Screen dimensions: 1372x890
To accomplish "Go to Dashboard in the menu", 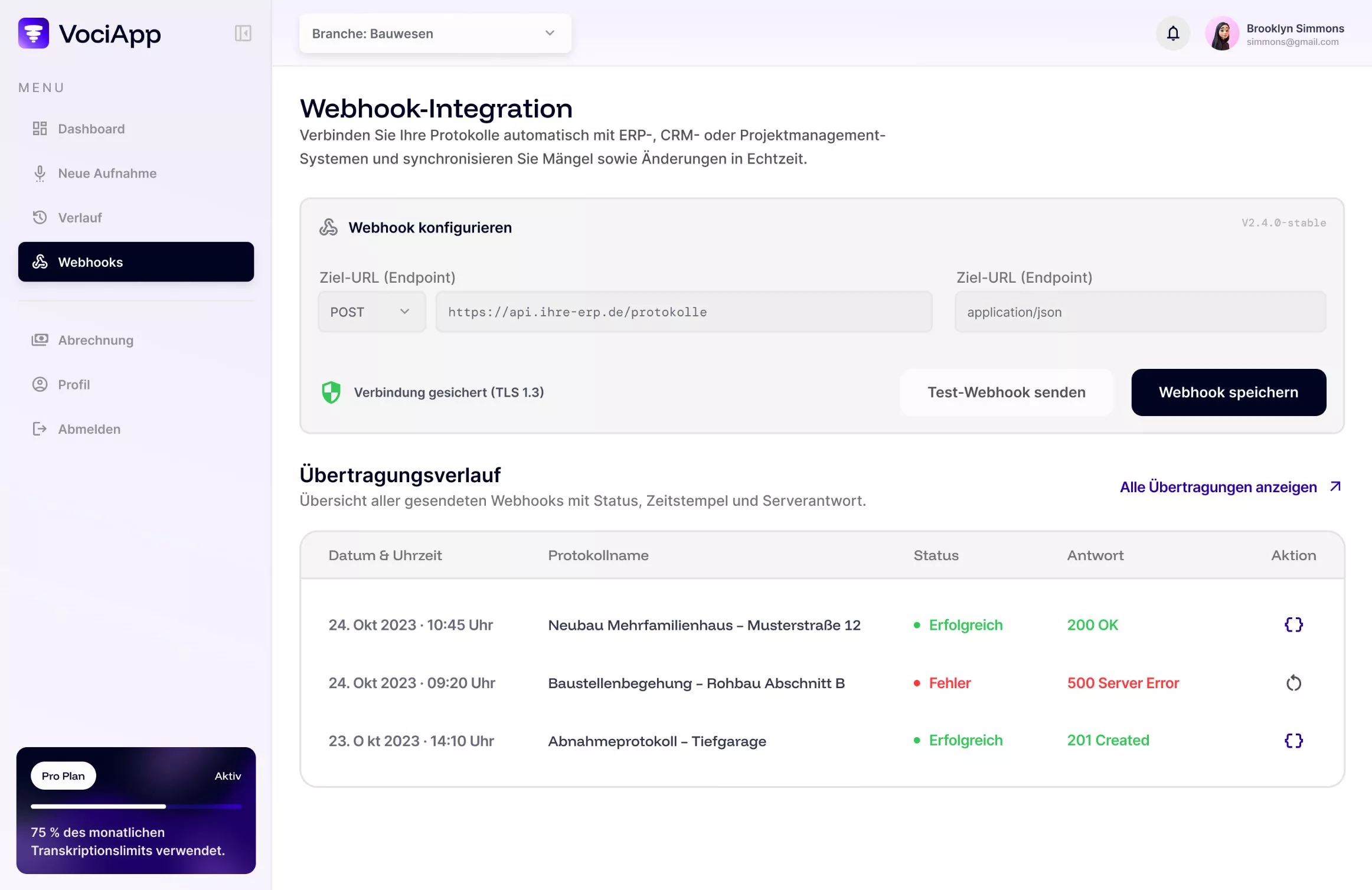I will coord(91,129).
